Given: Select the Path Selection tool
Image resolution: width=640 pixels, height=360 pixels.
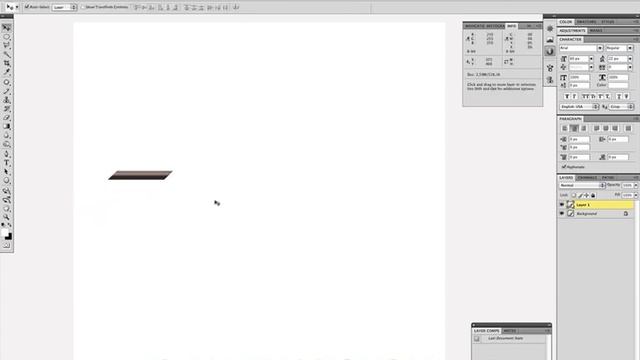Looking at the screenshot, I should point(7,172).
